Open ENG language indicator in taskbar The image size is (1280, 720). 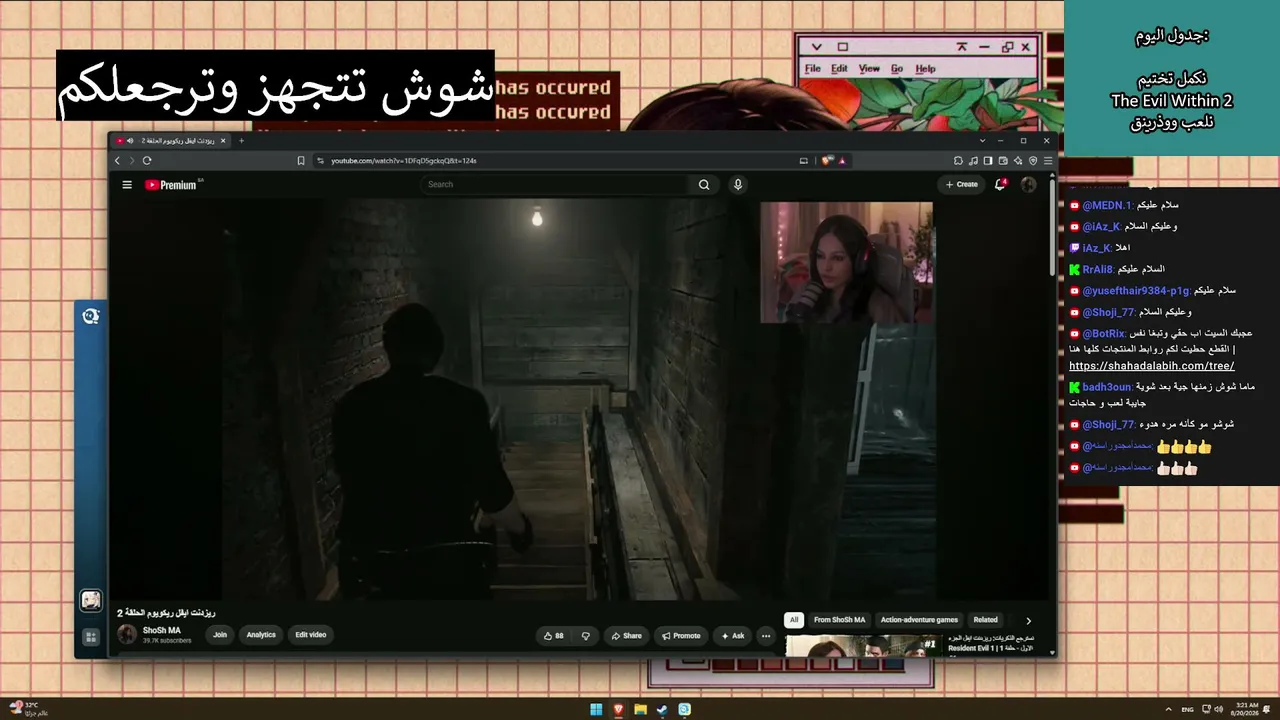click(1187, 709)
